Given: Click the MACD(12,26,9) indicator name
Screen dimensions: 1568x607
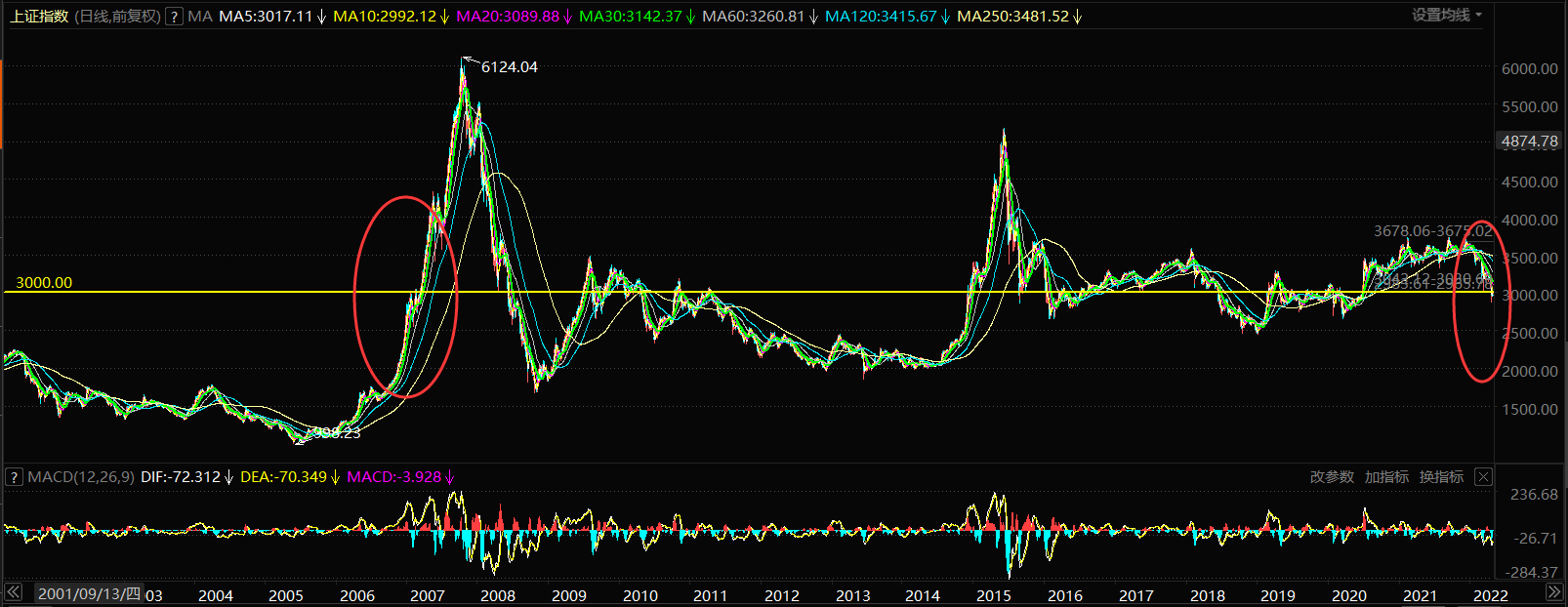Looking at the screenshot, I should pyautogui.click(x=81, y=477).
